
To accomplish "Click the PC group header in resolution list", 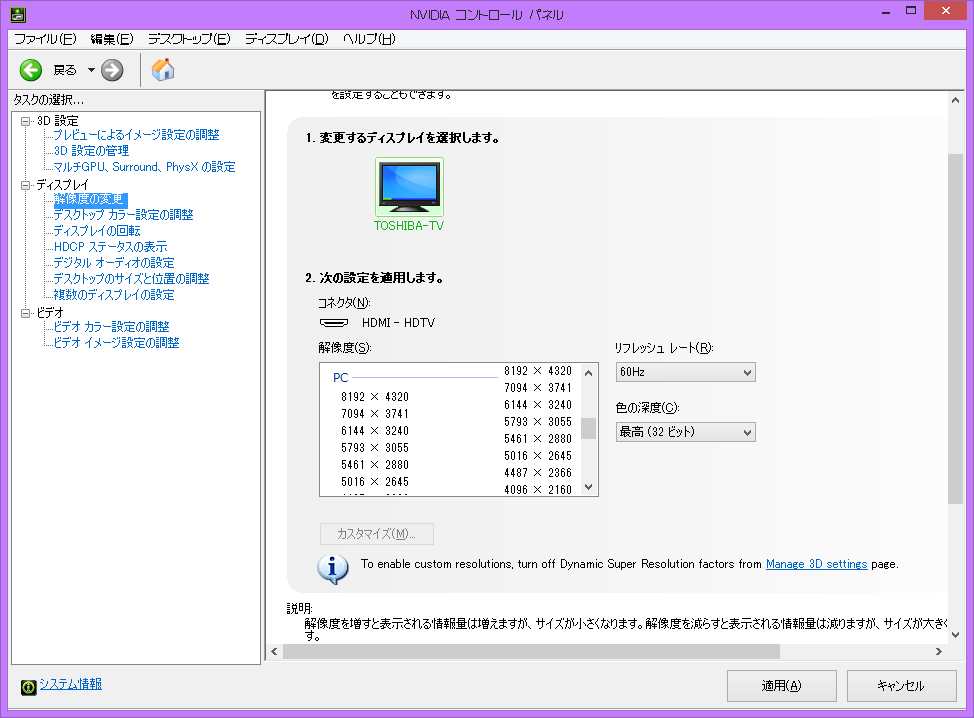I will tap(340, 378).
